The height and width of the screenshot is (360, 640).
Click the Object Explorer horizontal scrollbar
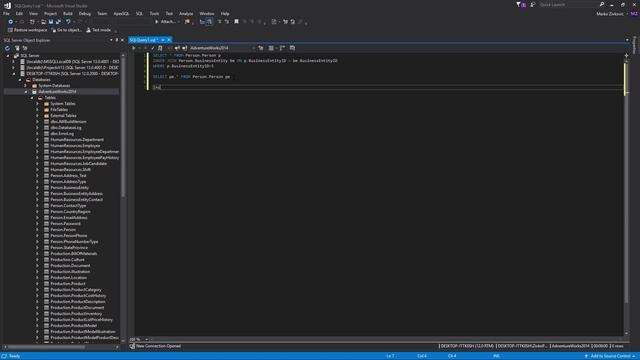click(x=47, y=347)
